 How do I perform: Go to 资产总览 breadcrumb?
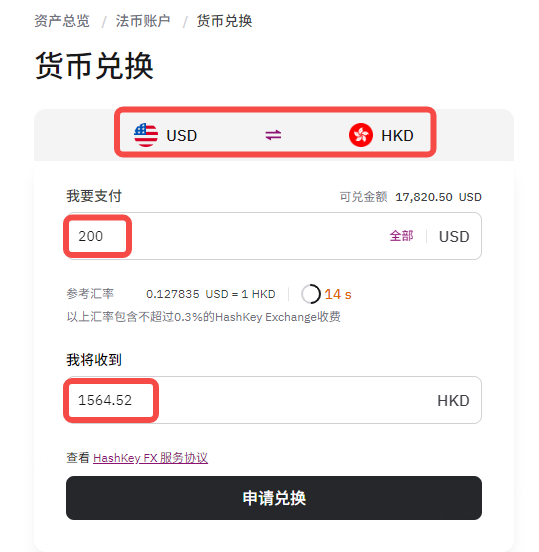(62, 21)
